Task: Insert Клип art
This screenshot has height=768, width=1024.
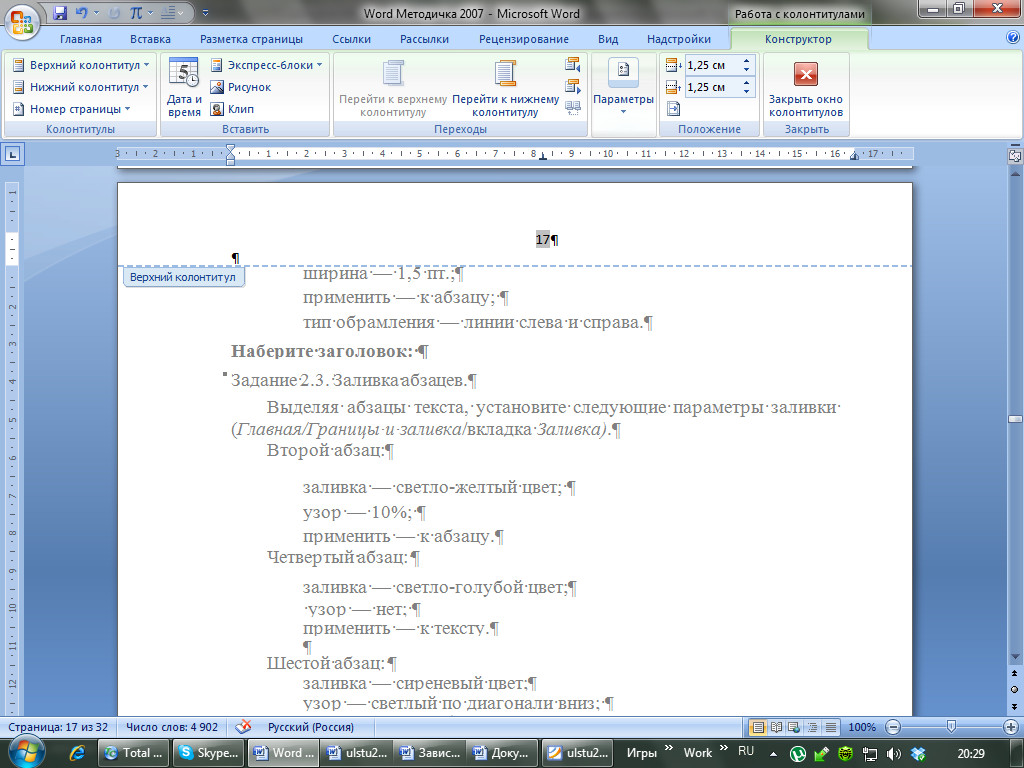Action: (232, 109)
